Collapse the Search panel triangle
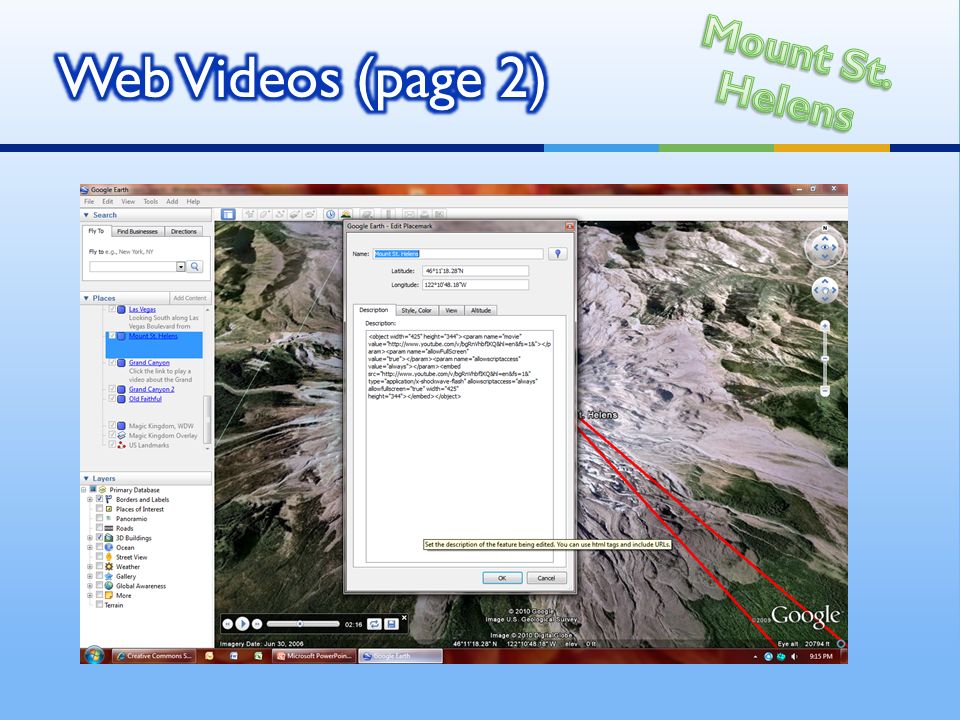960x720 pixels. [x=86, y=215]
